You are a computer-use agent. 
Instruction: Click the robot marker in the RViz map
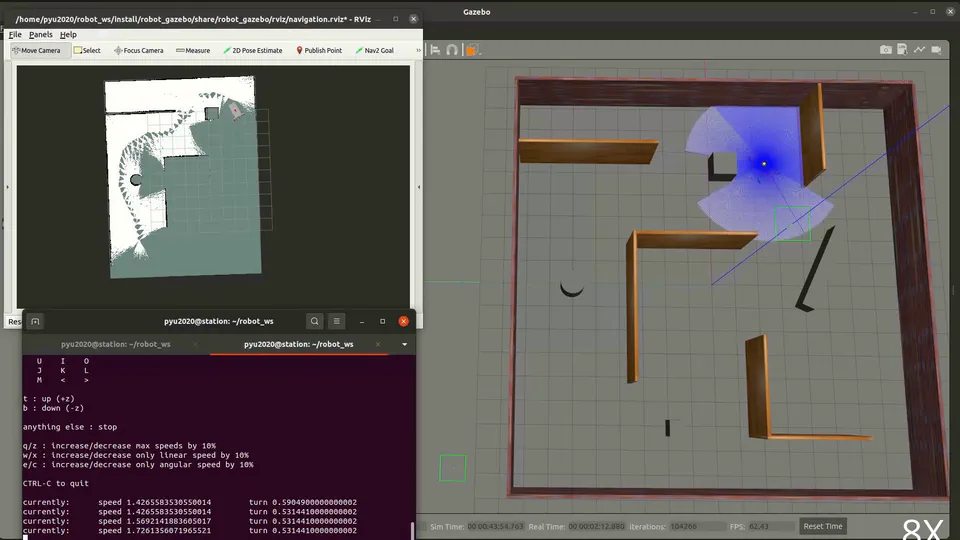235,110
